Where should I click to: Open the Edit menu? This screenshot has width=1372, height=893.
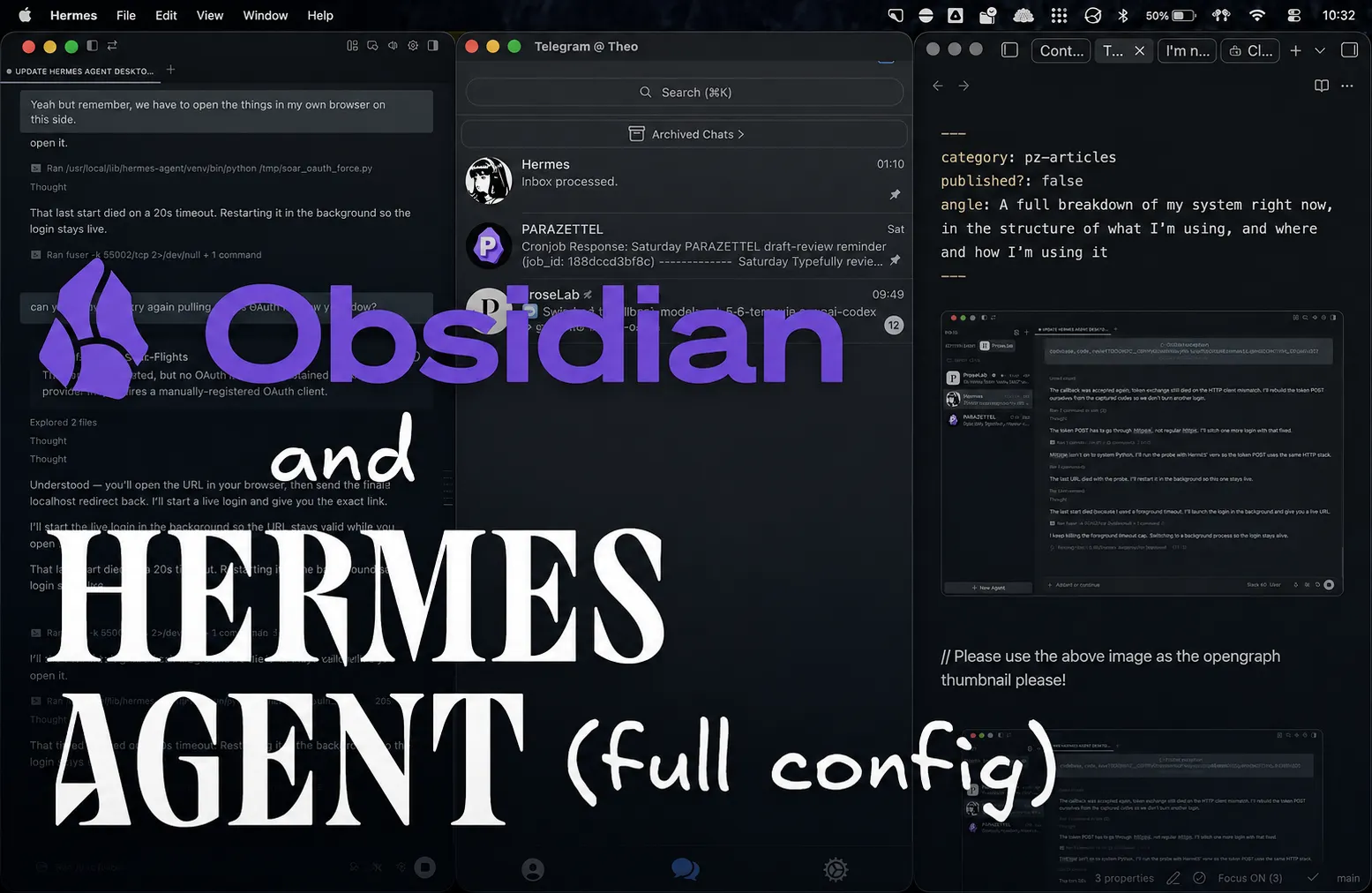166,15
